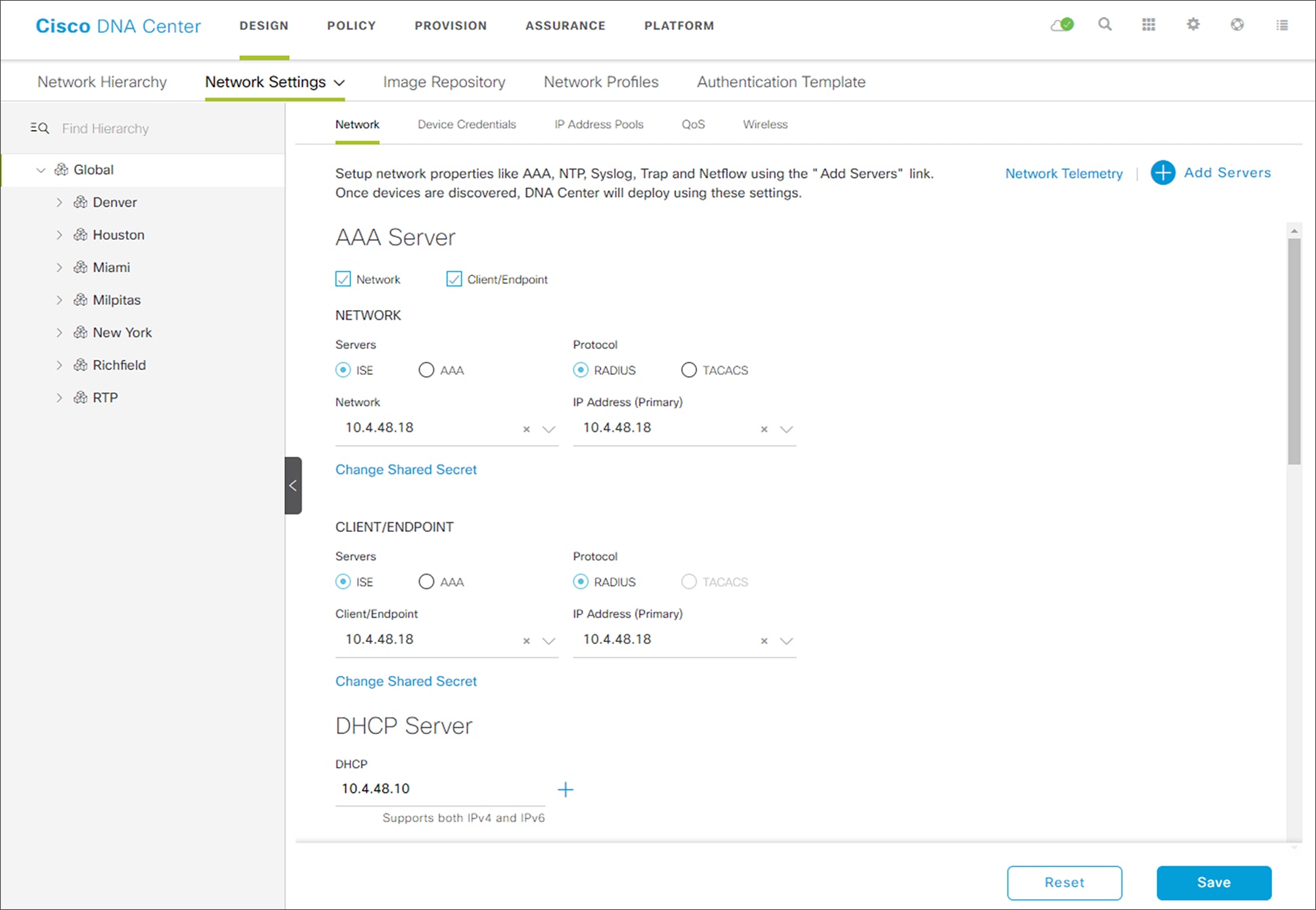
Task: Select AAA radio under CLIENT/ENDPOINT Servers
Action: (x=426, y=582)
